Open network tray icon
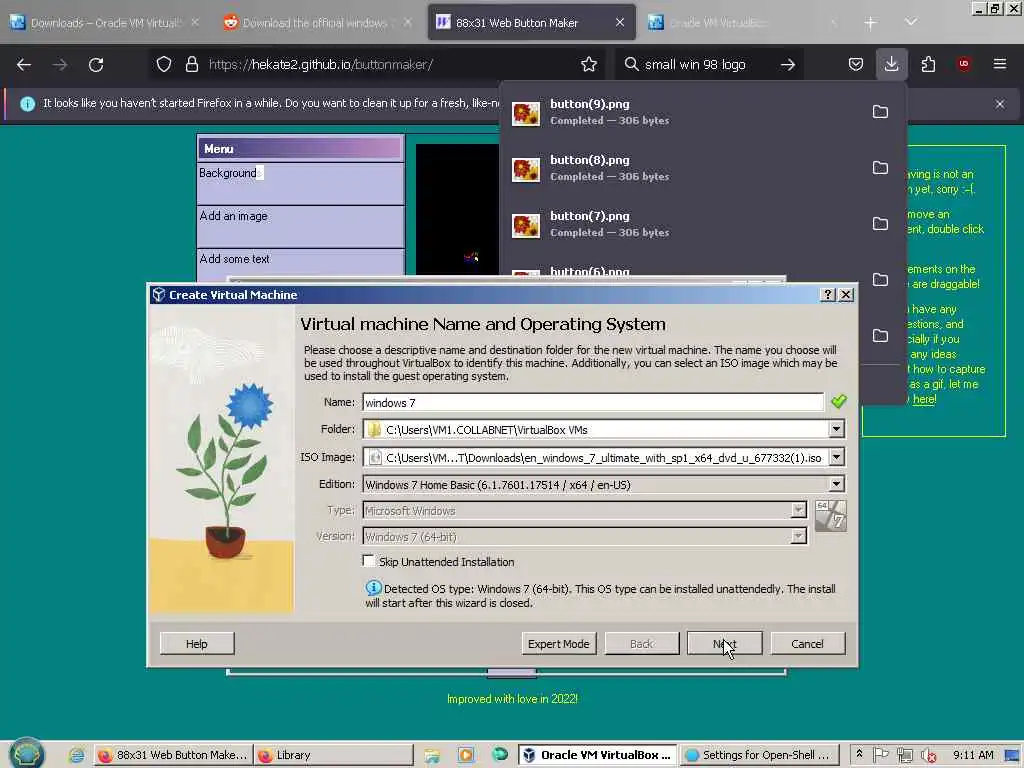The height and width of the screenshot is (768, 1024). [x=904, y=755]
